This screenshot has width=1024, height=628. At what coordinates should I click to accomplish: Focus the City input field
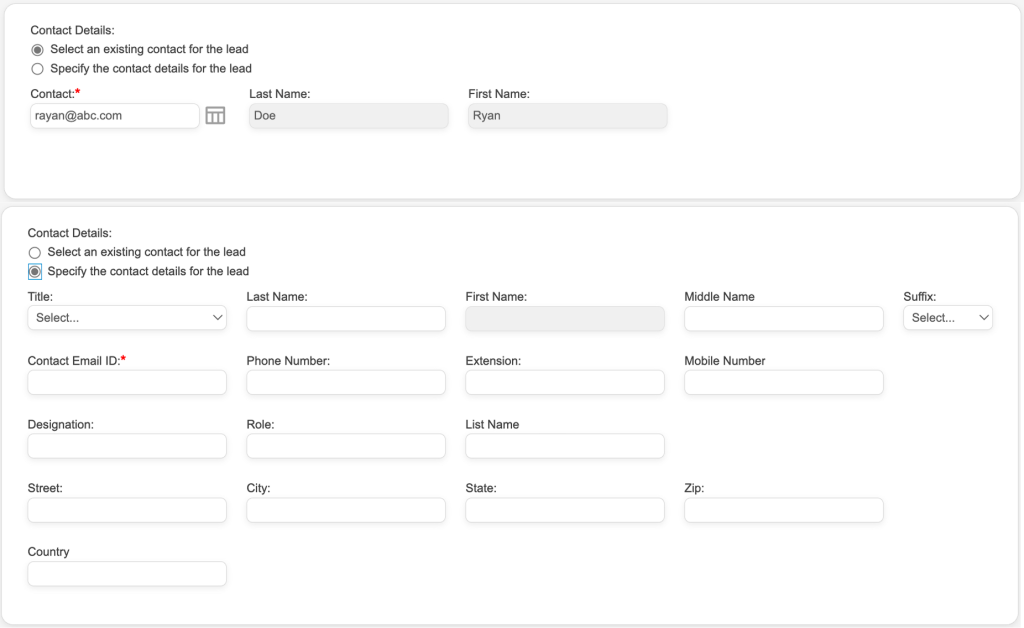tap(346, 510)
